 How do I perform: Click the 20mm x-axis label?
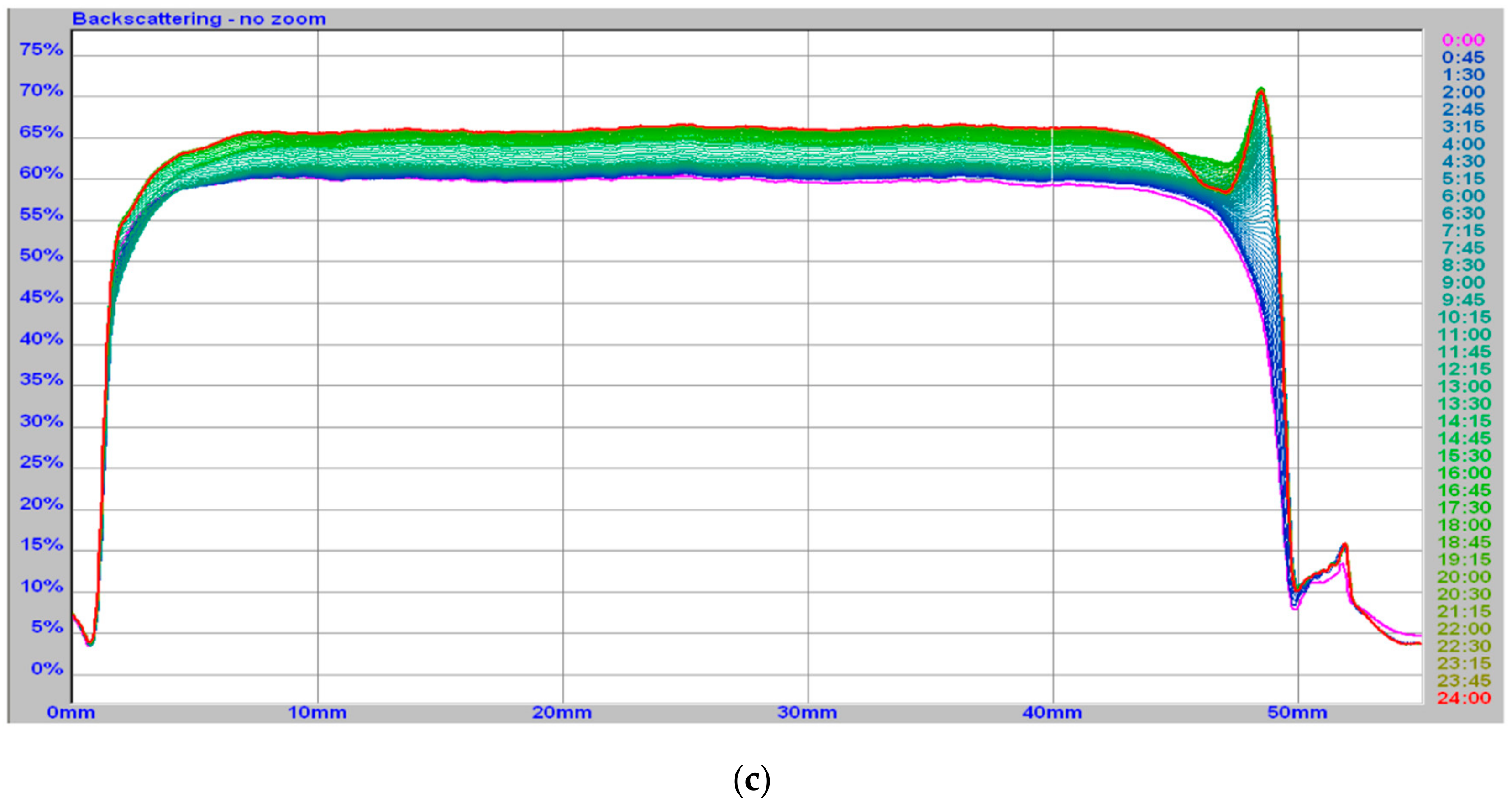click(562, 713)
